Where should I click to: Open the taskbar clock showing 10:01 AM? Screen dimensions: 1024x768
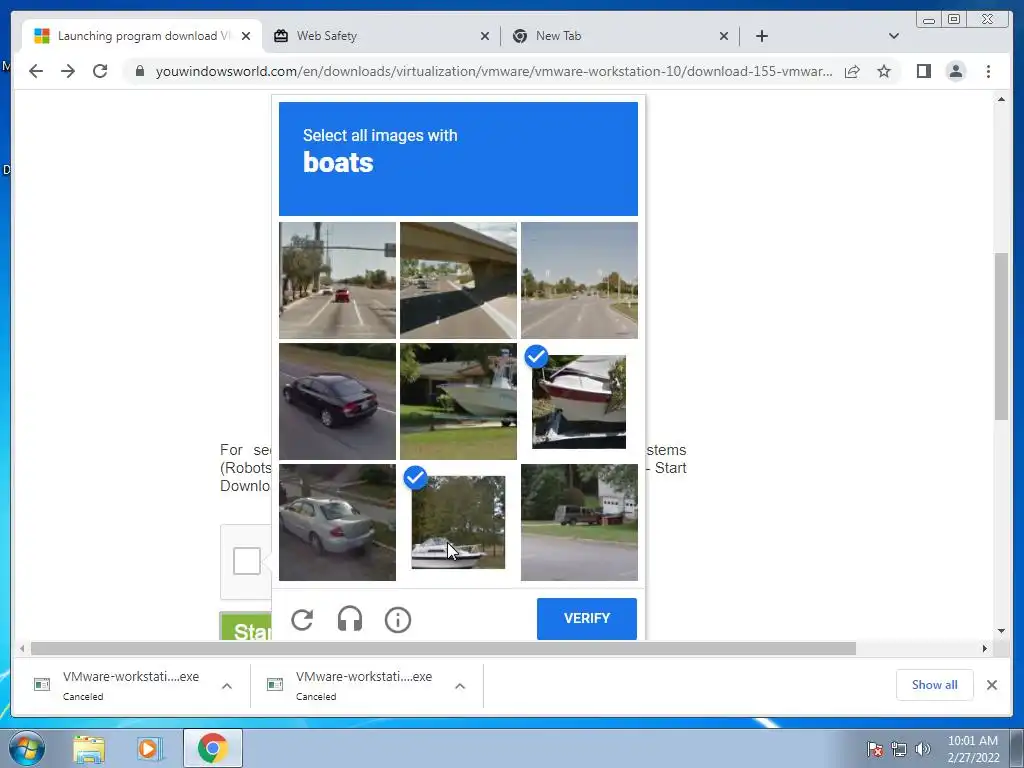[x=973, y=749]
